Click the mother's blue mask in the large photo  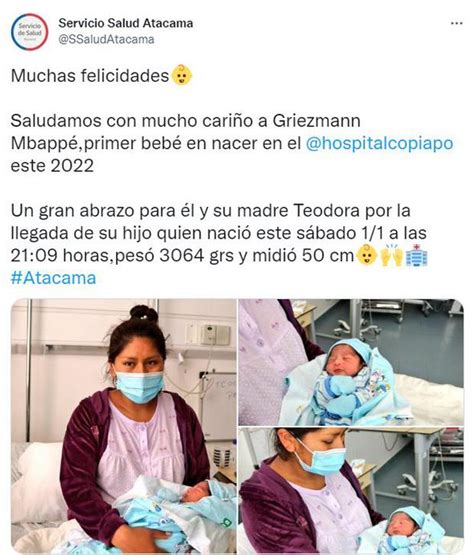point(140,386)
